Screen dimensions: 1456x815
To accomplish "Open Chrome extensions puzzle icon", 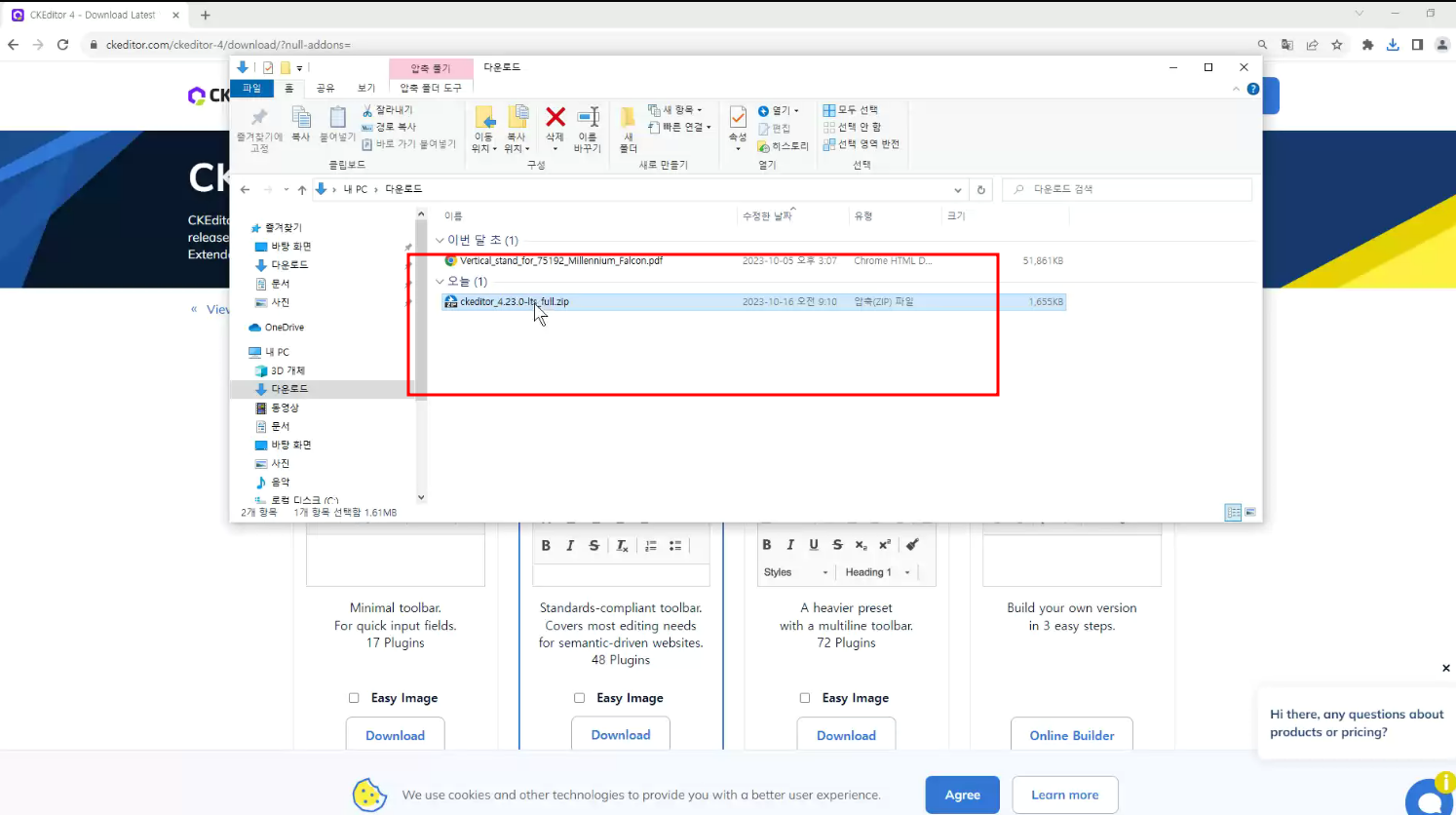I will point(1367,45).
